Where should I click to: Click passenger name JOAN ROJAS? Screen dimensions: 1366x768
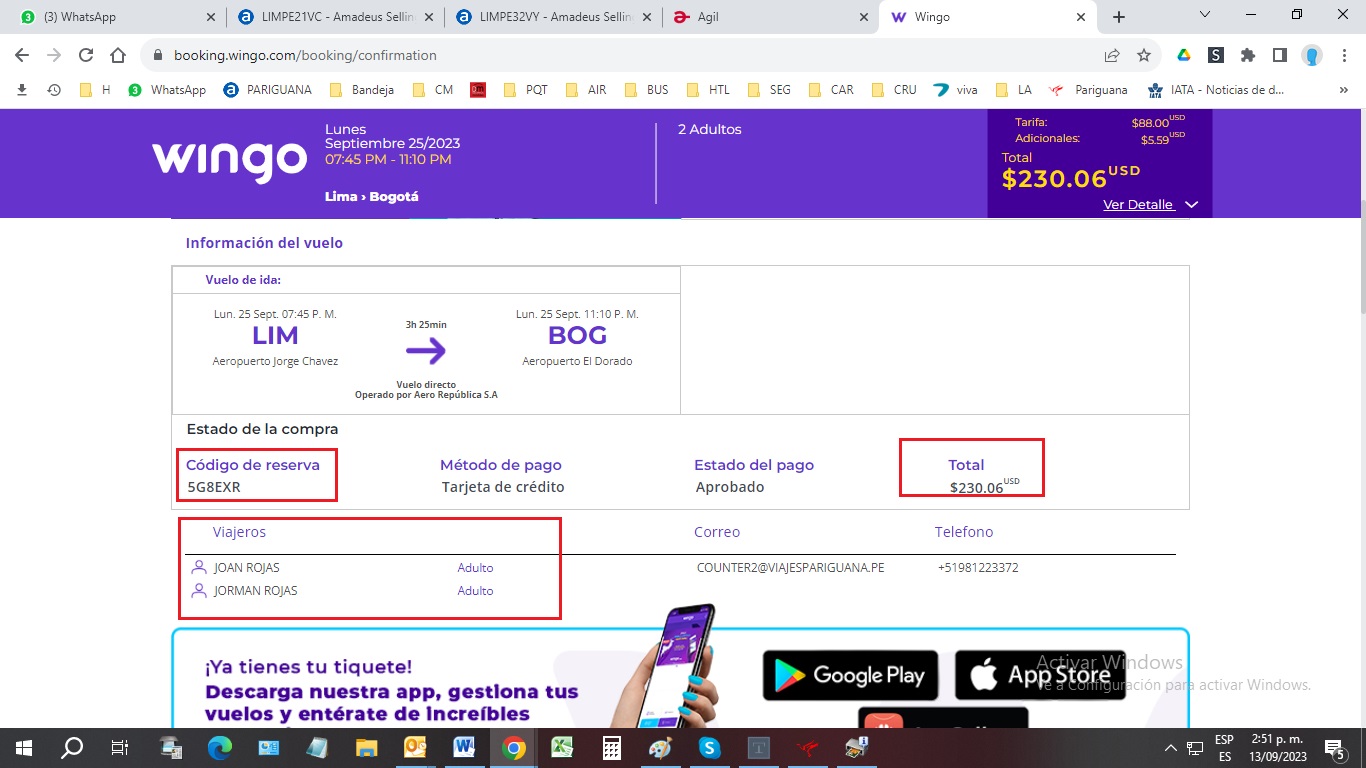point(247,568)
